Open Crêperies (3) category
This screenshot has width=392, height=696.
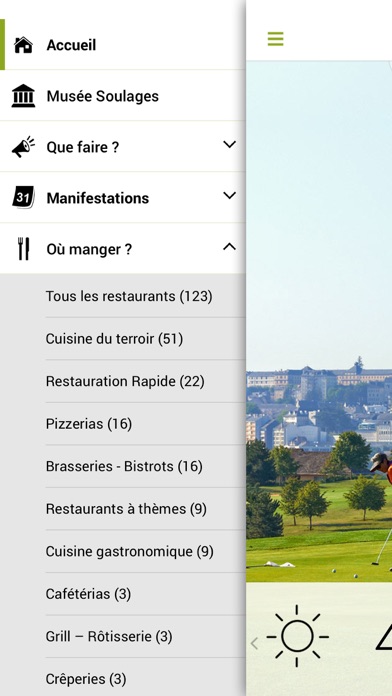[86, 679]
